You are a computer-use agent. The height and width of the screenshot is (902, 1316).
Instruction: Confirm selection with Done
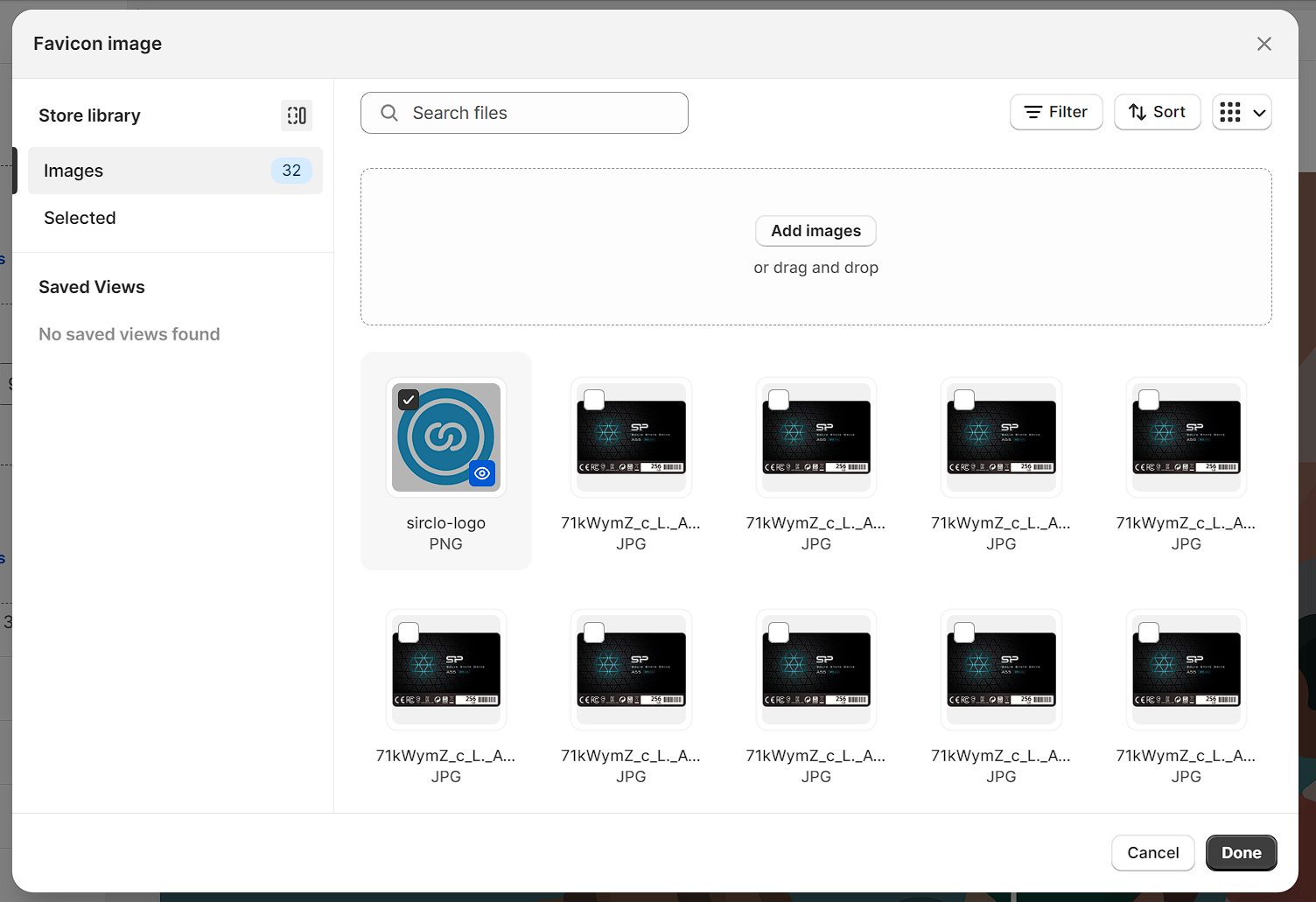tap(1241, 853)
